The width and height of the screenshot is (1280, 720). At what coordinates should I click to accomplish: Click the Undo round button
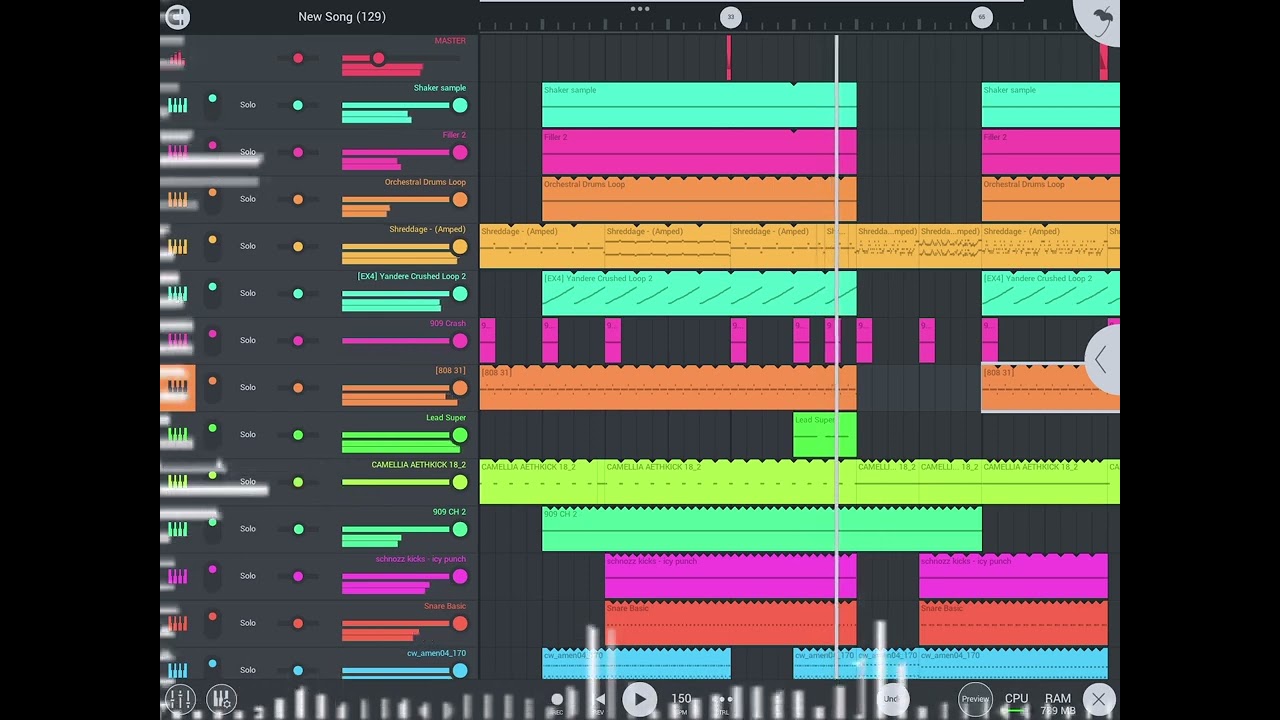890,699
